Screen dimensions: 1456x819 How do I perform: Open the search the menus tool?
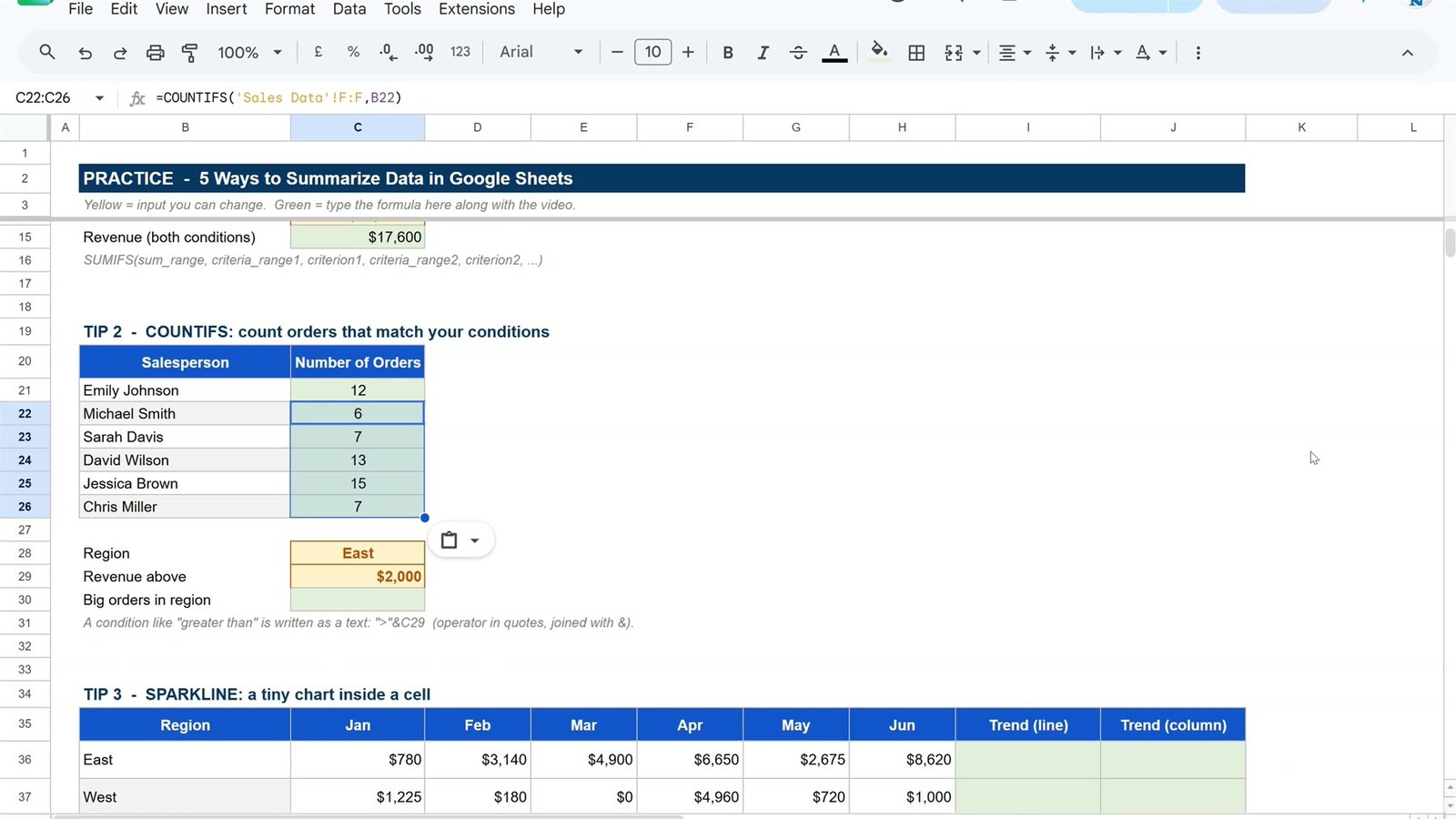click(x=47, y=52)
